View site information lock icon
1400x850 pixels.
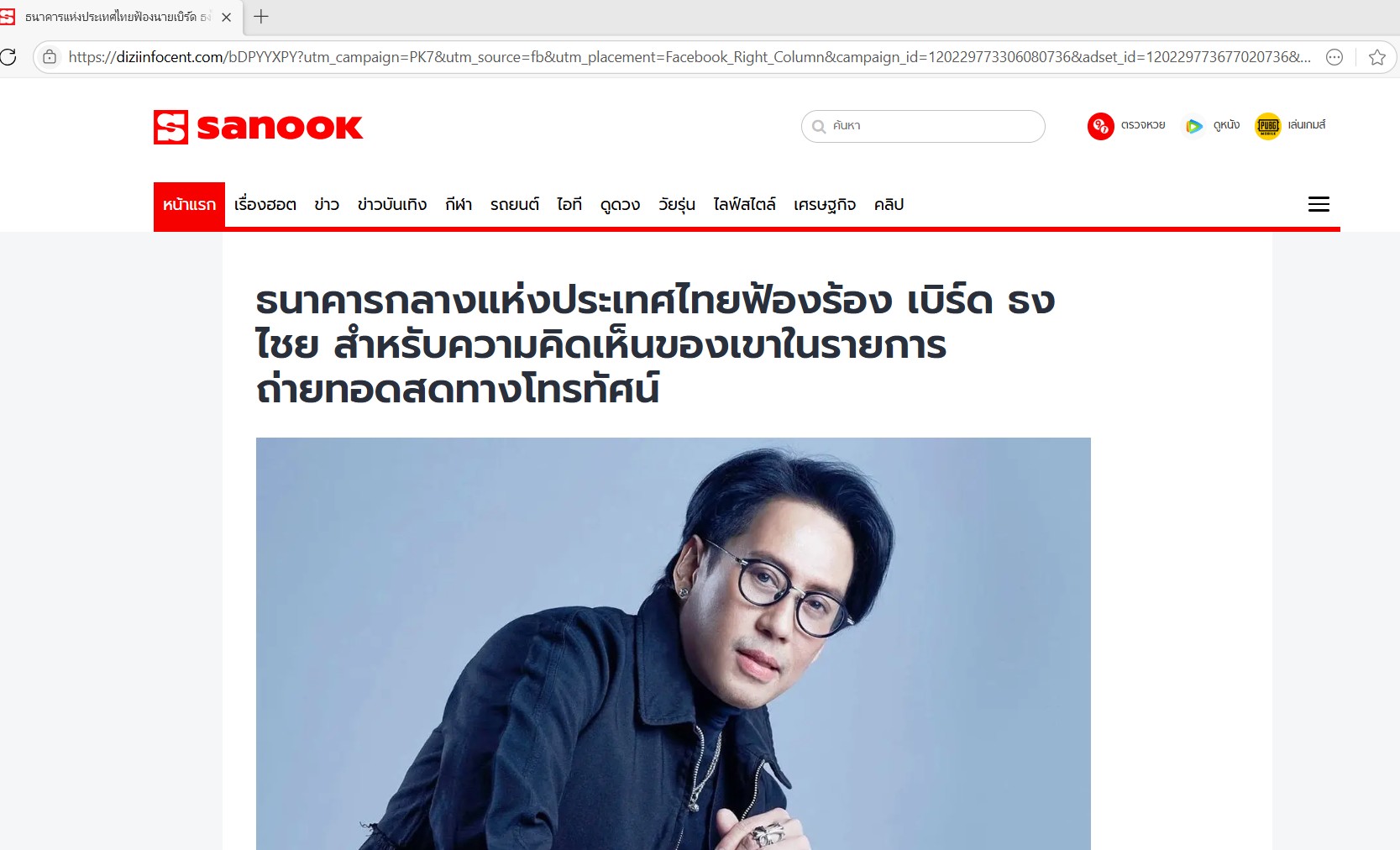pyautogui.click(x=50, y=57)
